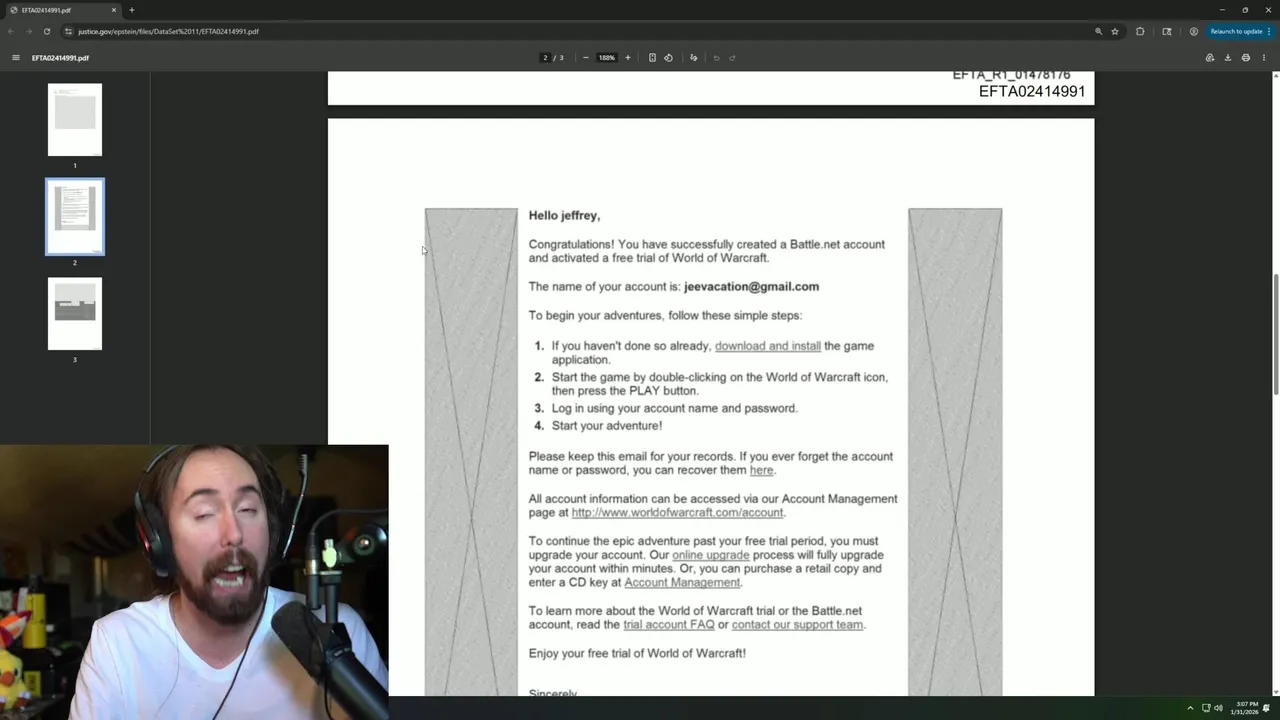Zoom in with the plus icon
Viewport: 1280px width, 720px height.
(x=628, y=58)
